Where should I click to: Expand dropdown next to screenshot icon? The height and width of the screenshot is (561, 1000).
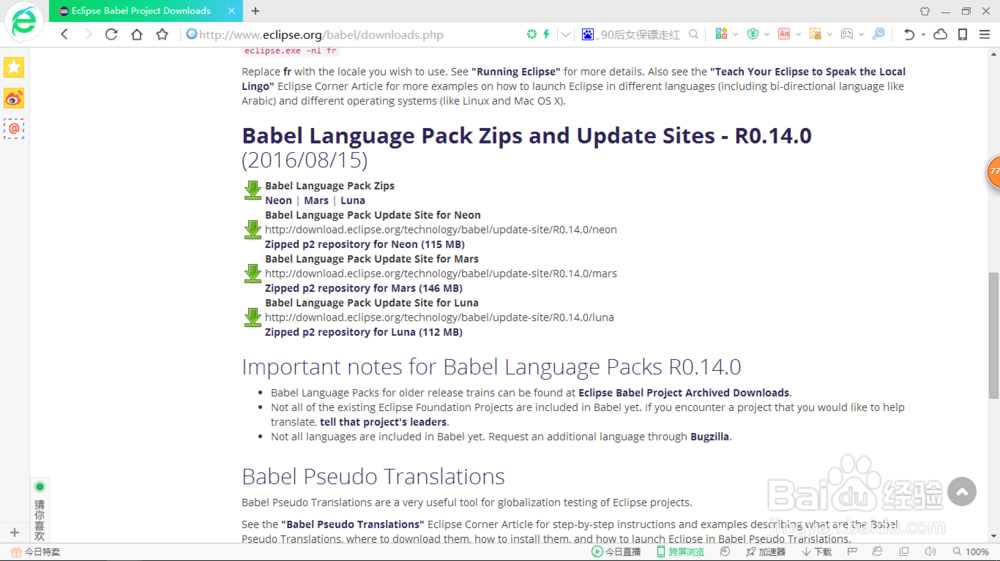point(829,34)
